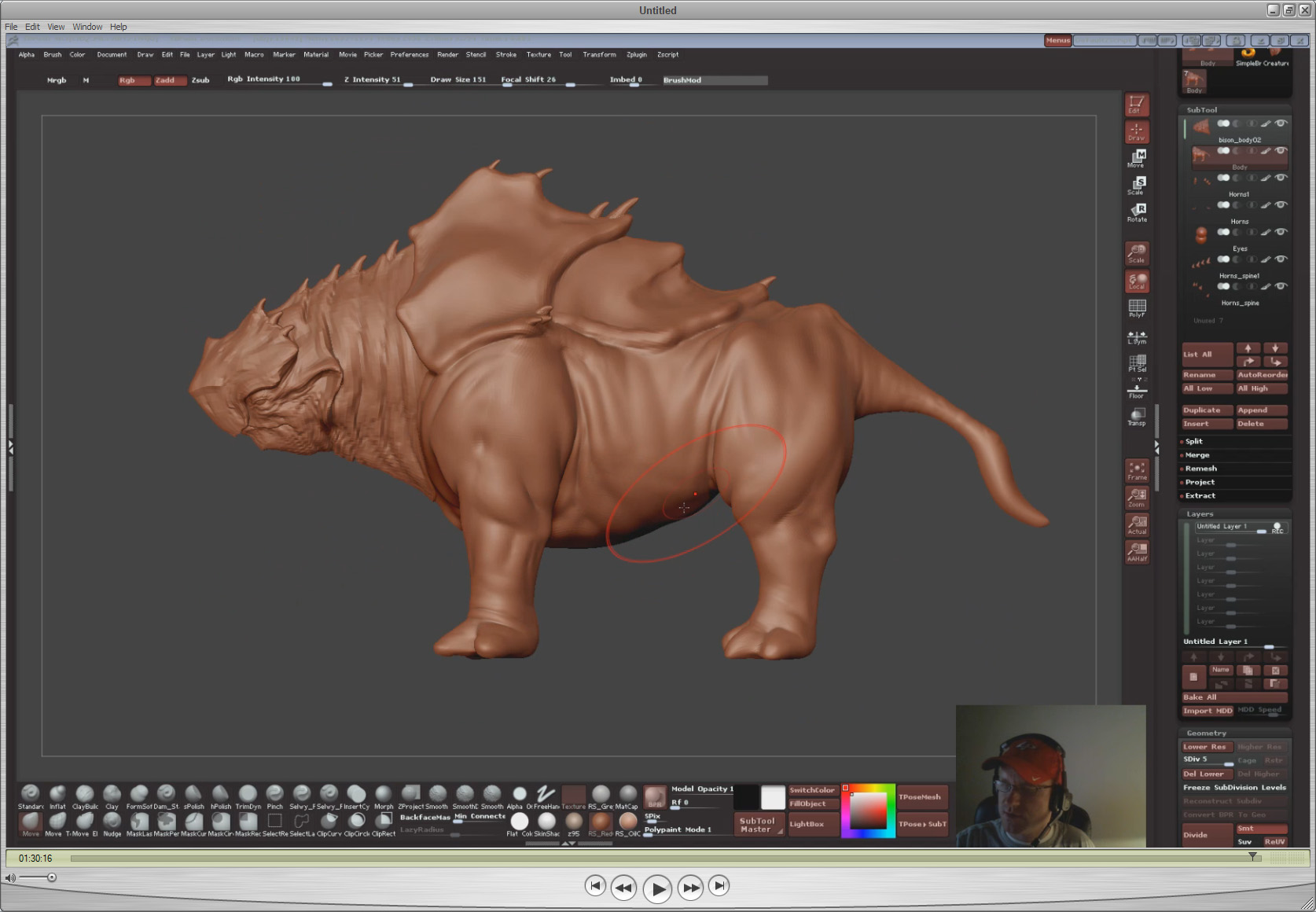Toggle Floor grid display

(1137, 391)
